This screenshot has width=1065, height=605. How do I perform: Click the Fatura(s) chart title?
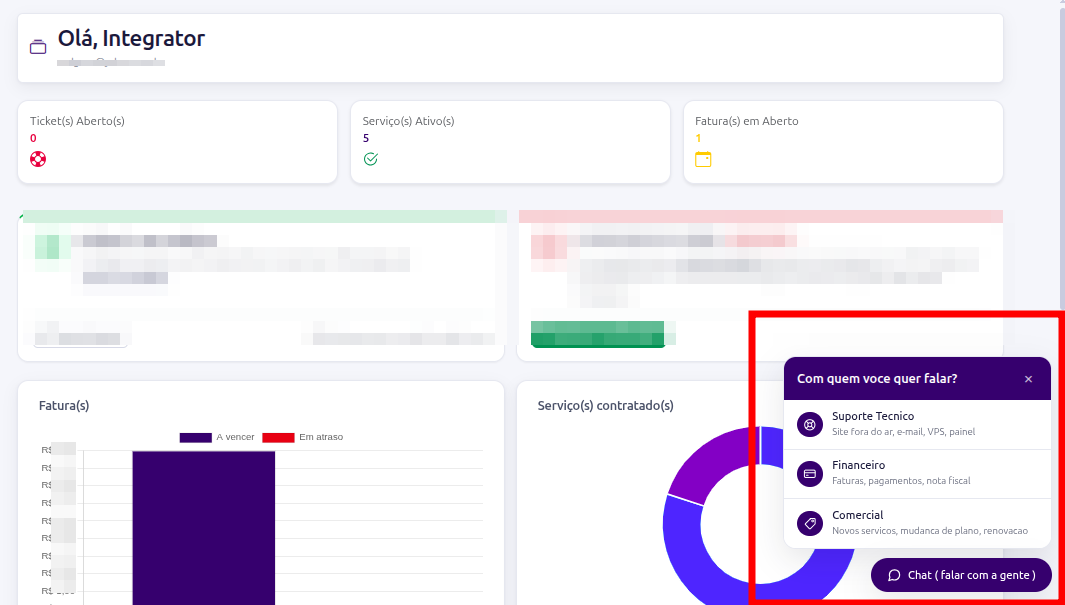(64, 405)
